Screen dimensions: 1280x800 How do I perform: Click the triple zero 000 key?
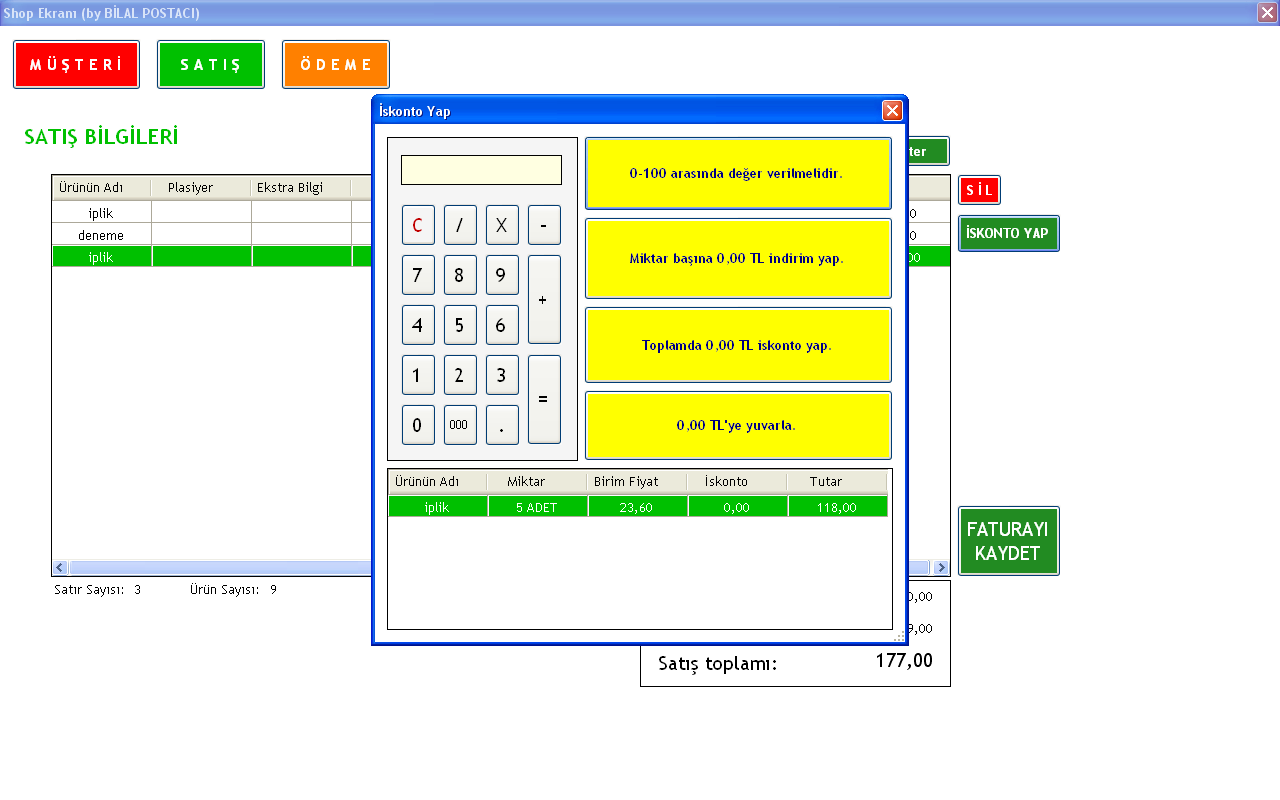[460, 425]
